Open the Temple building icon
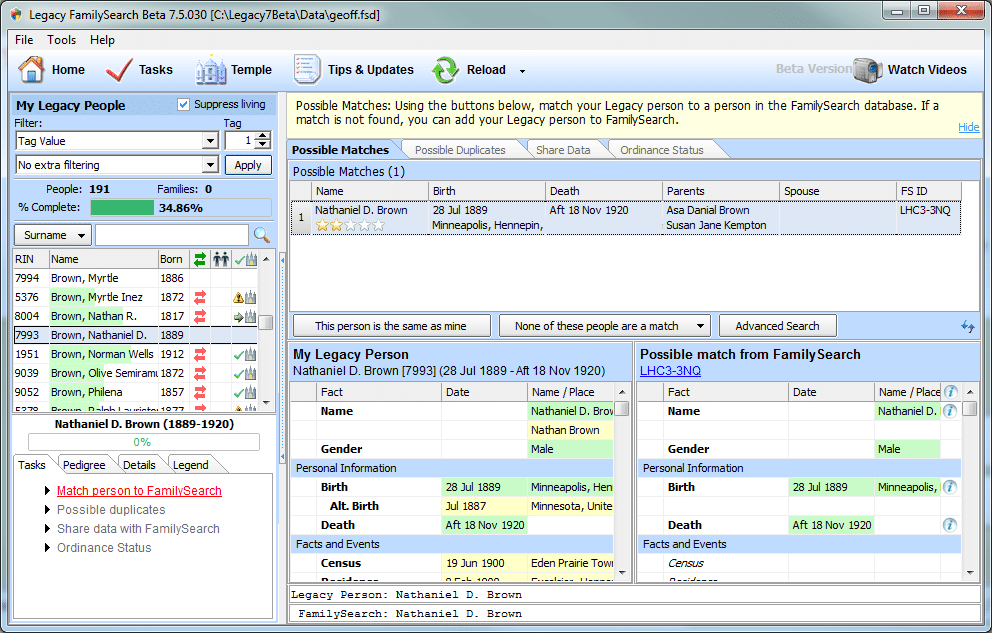This screenshot has width=992, height=633. [211, 70]
